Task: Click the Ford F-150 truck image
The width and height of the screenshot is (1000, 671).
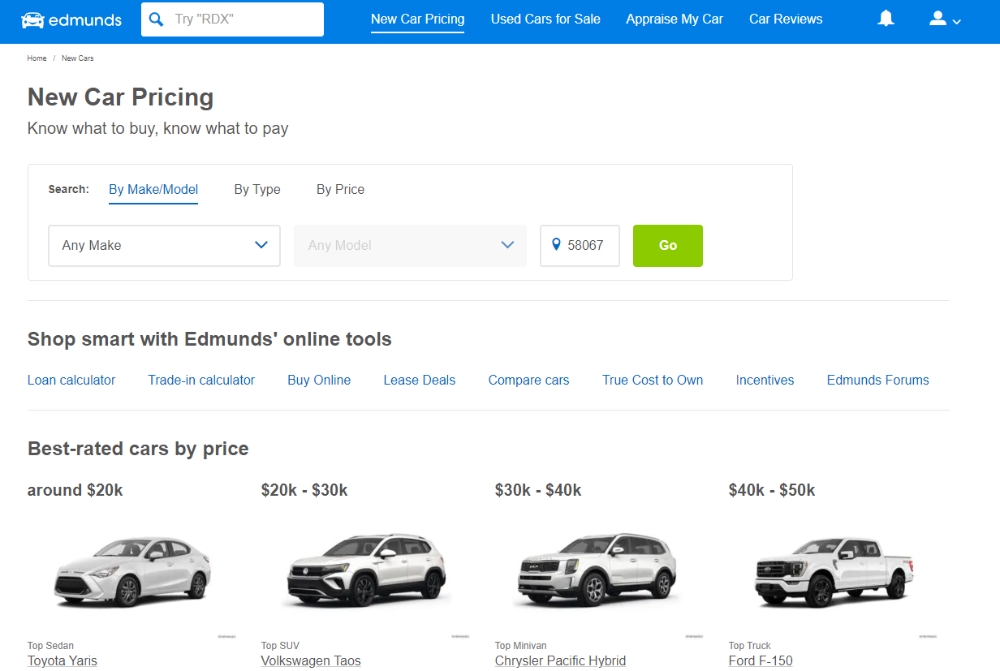Action: point(834,571)
